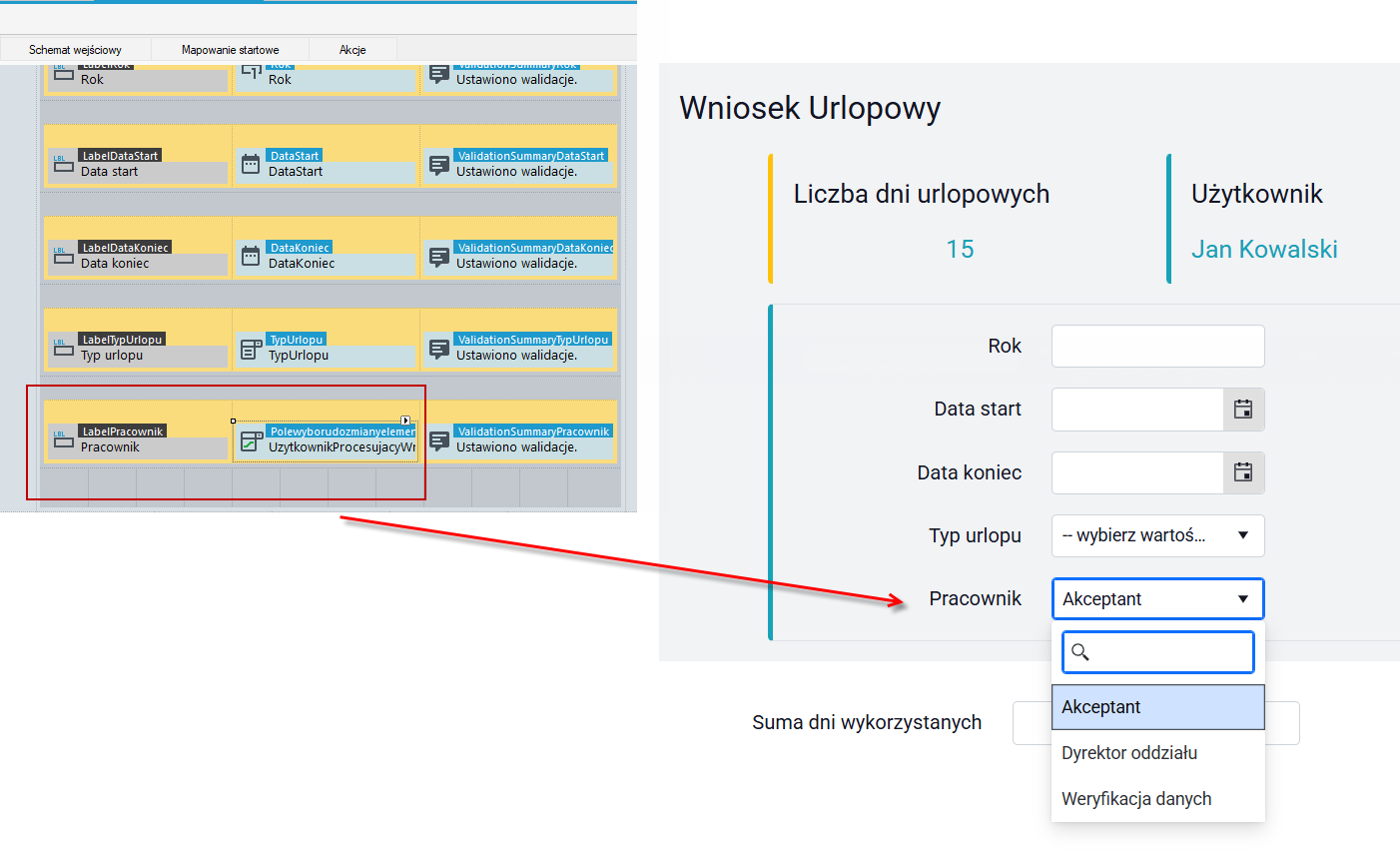Select the LabelDataKoniec label icon
This screenshot has height=864, width=1400.
[63, 257]
